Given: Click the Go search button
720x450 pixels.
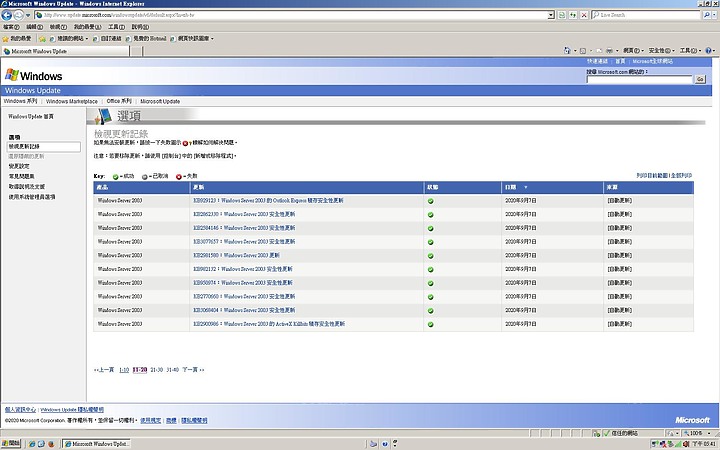Looking at the screenshot, I should point(700,79).
